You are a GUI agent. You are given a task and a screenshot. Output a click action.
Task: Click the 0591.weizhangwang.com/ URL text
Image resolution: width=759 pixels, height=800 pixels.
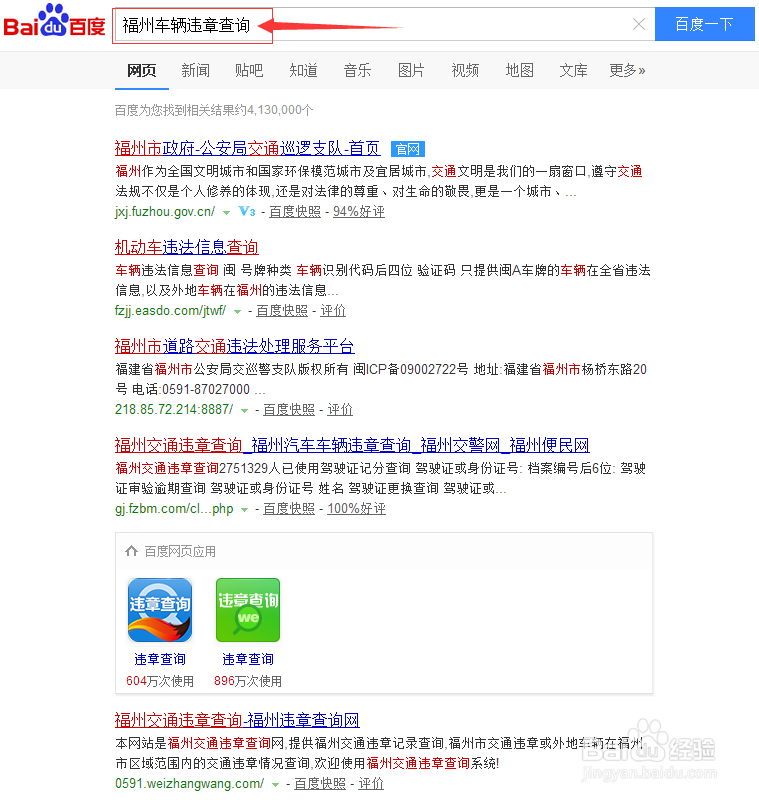[190, 784]
